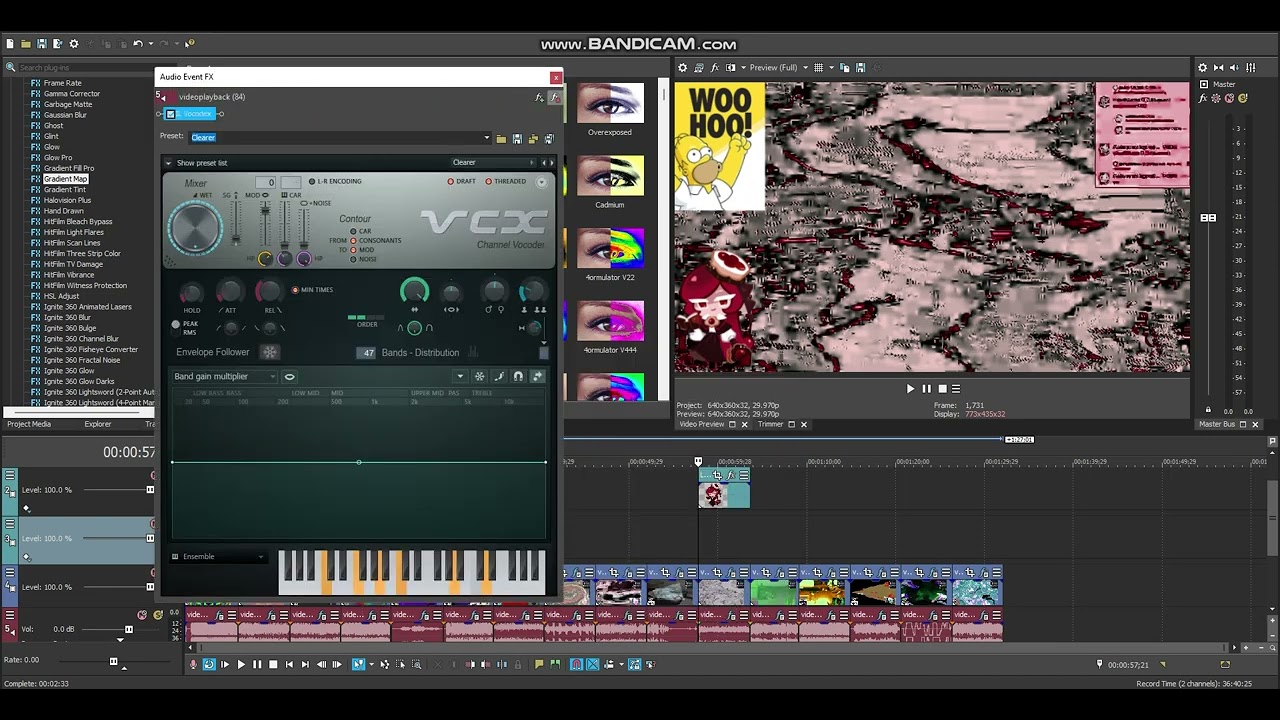Click play under the video preview
The width and height of the screenshot is (1280, 720).
tap(910, 389)
